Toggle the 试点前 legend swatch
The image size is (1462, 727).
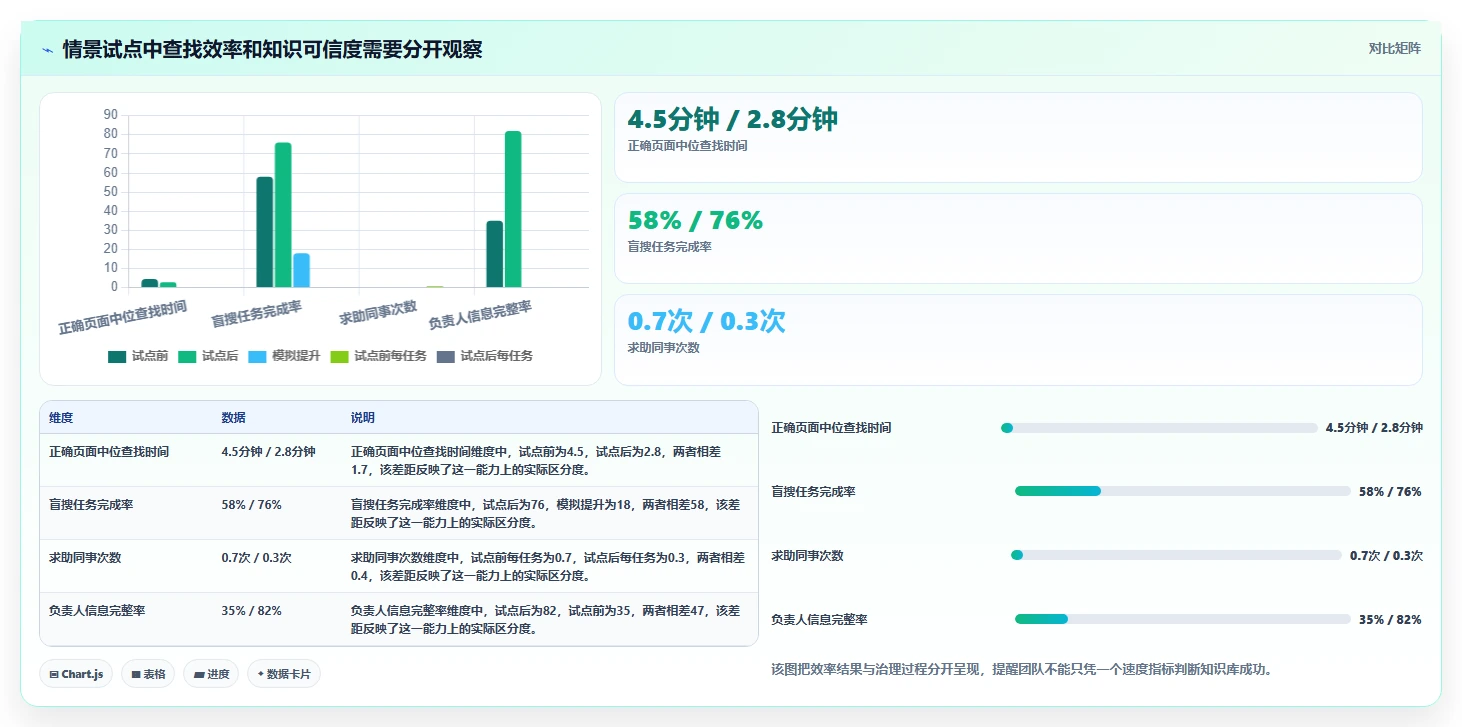[x=117, y=356]
